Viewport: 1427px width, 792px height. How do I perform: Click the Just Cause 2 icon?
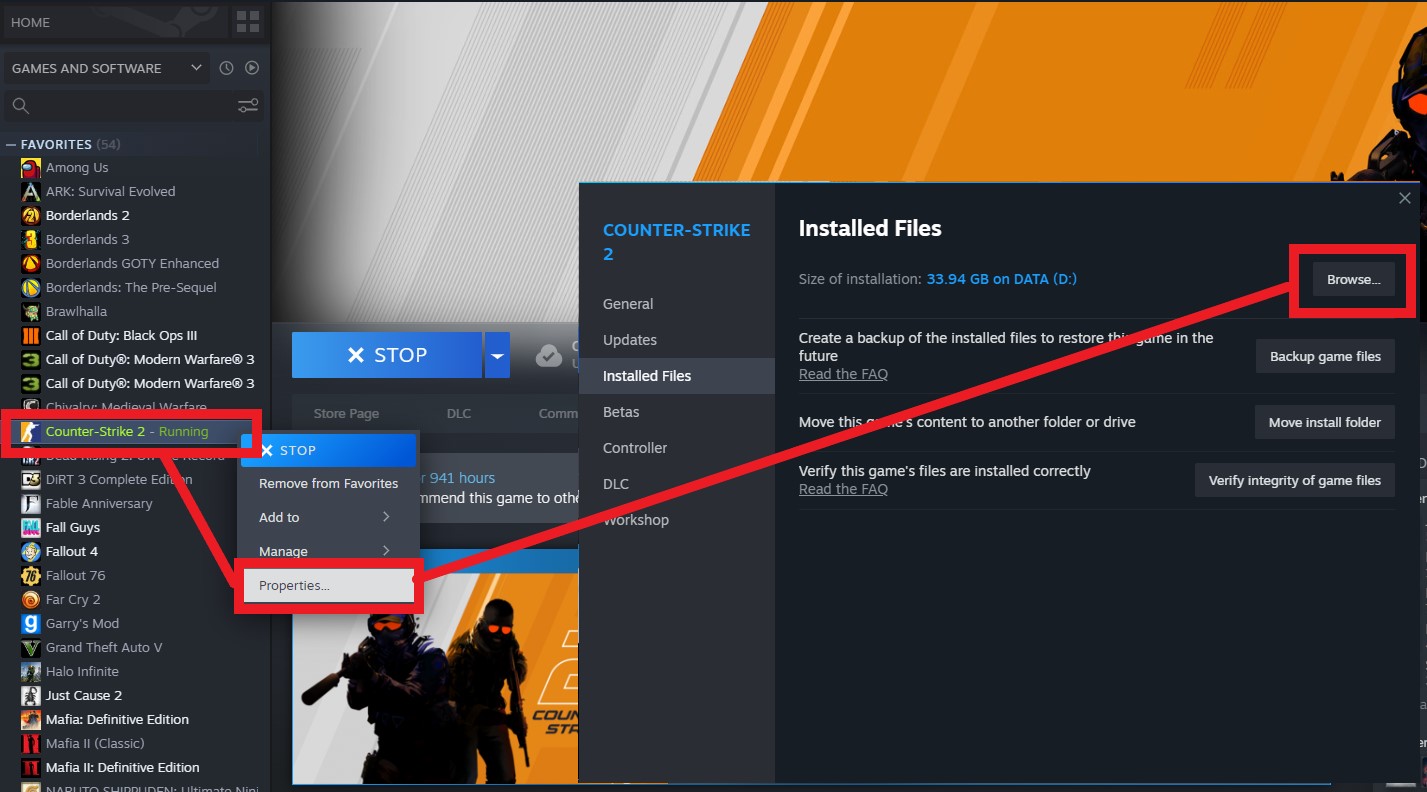click(30, 696)
